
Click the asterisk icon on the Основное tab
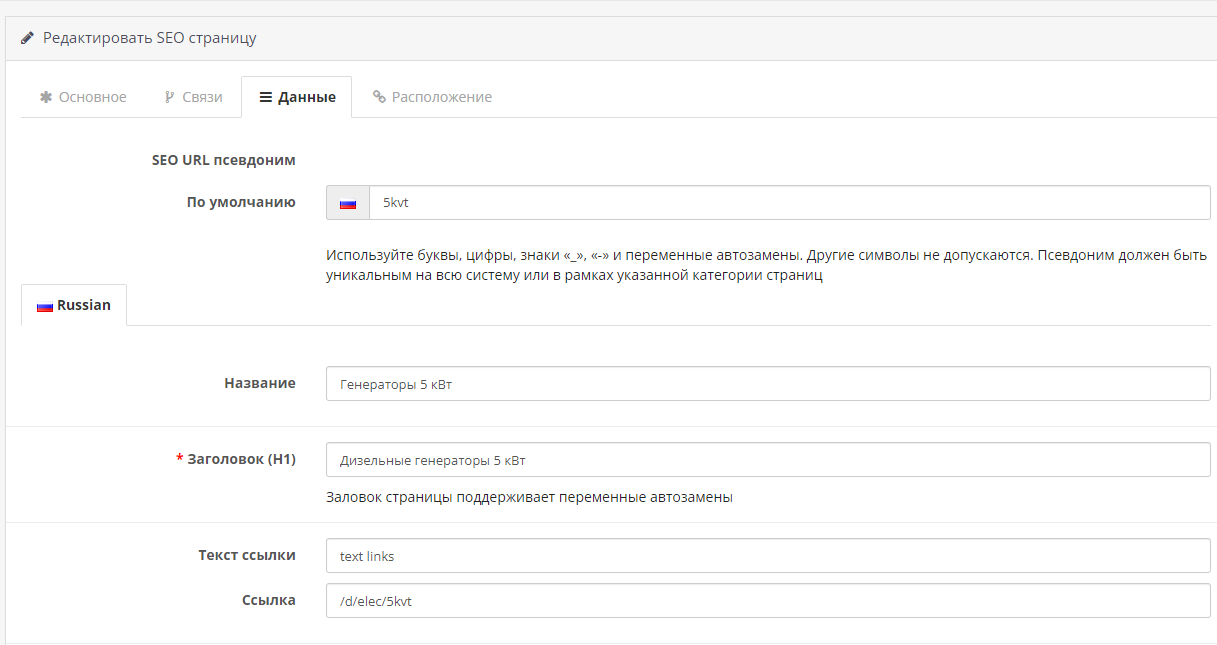coord(45,97)
